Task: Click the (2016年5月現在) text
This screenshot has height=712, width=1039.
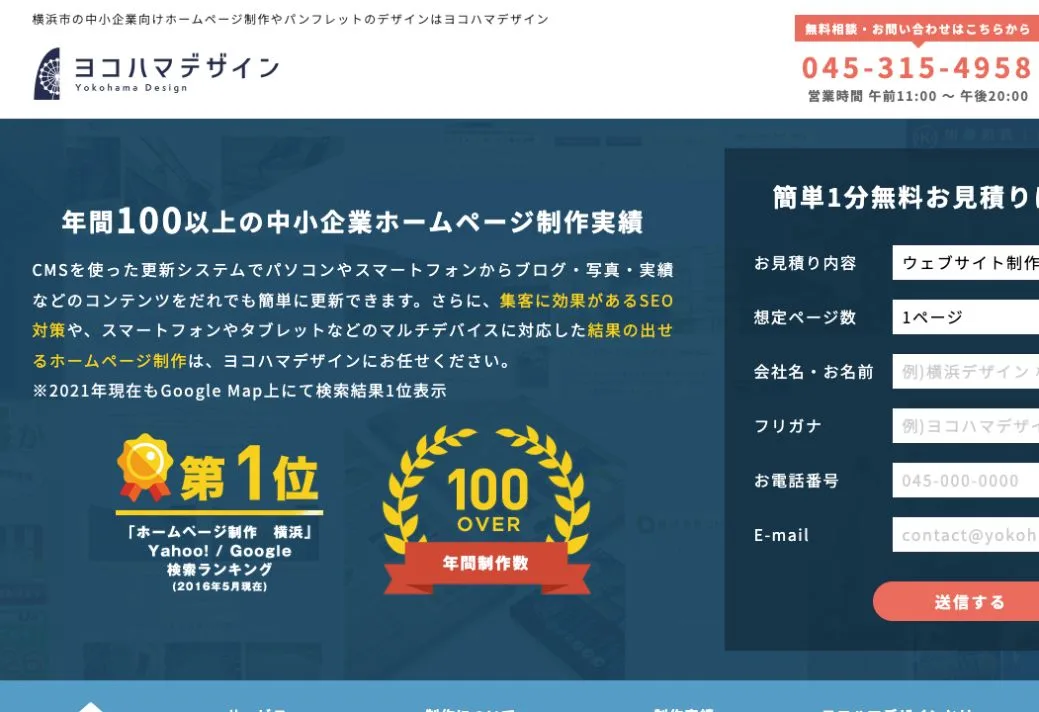Action: 219,587
